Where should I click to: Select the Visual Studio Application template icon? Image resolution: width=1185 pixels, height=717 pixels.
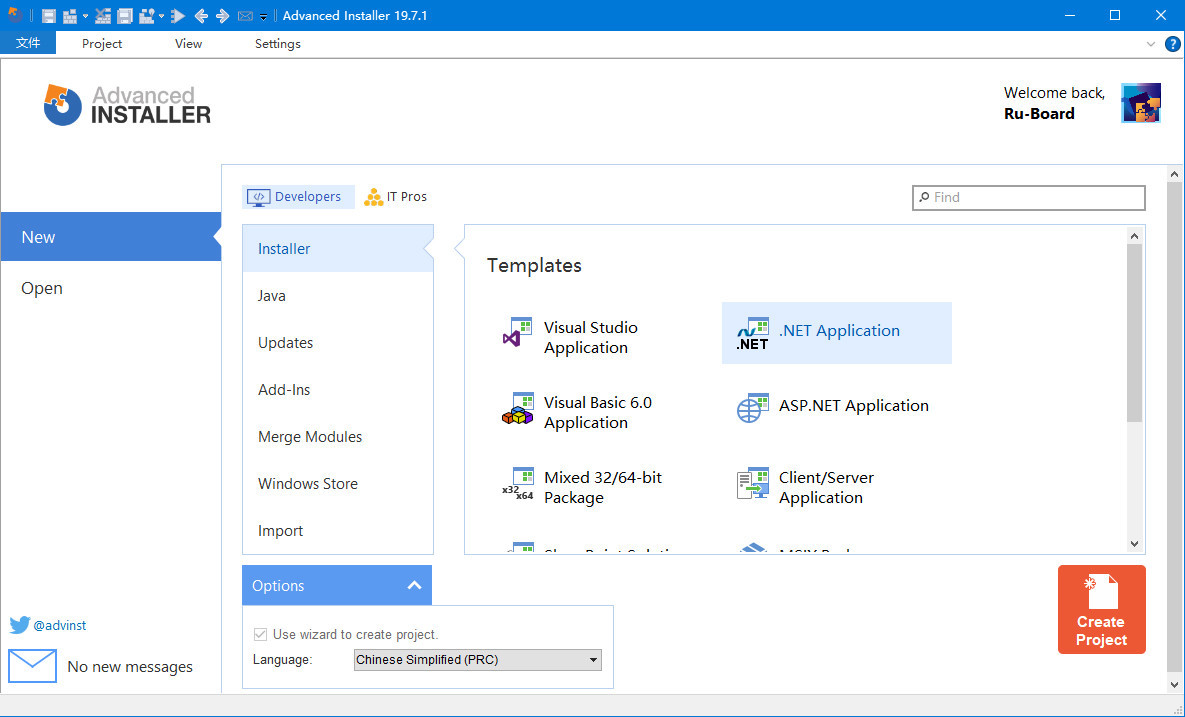tap(517, 332)
